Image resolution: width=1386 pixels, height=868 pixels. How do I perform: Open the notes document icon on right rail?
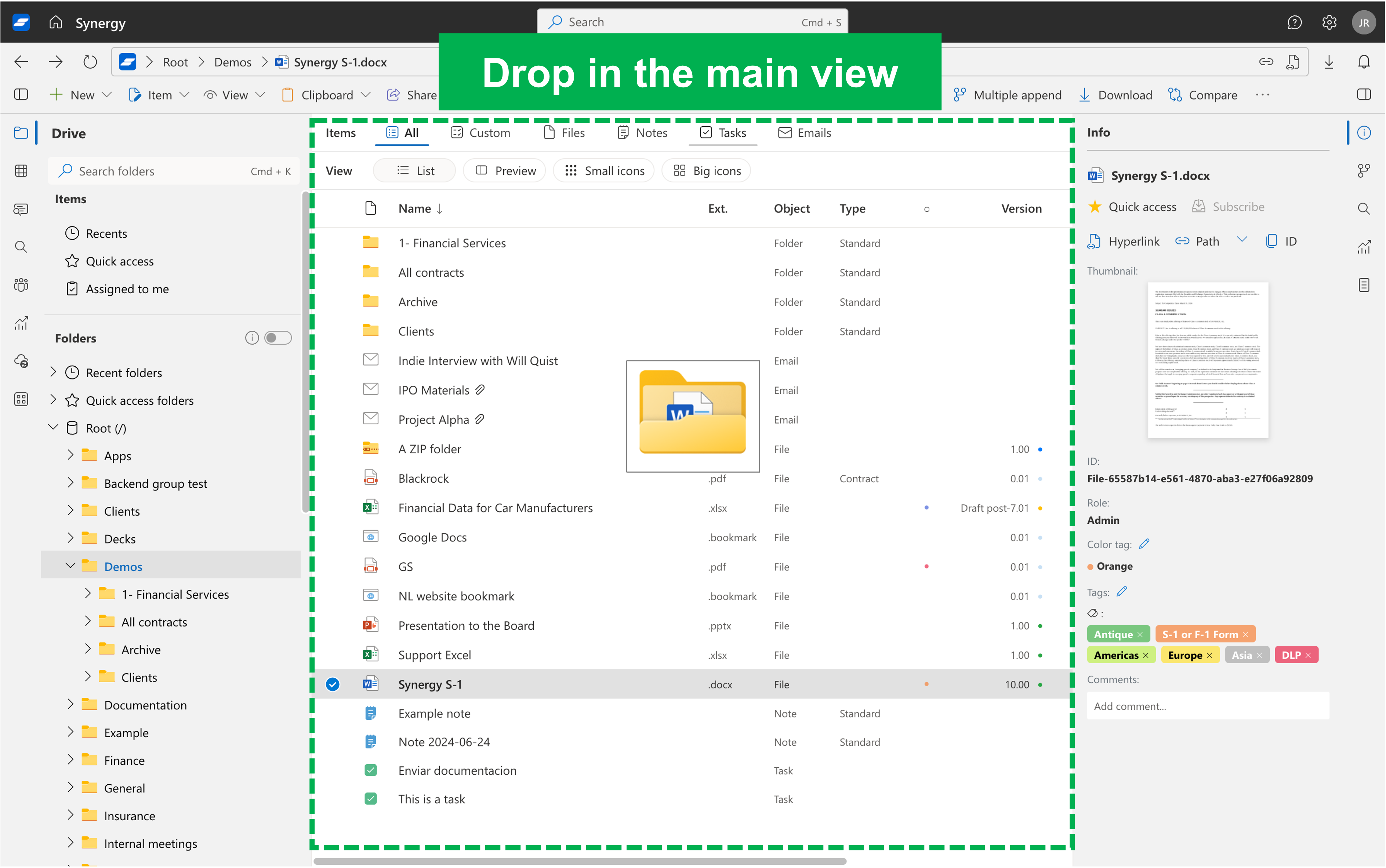coord(1364,285)
